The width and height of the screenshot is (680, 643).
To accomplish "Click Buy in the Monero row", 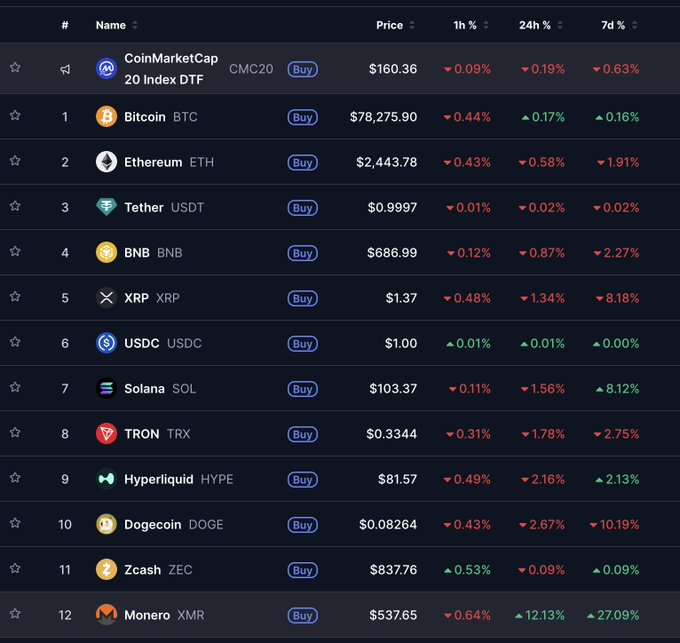I will (303, 616).
